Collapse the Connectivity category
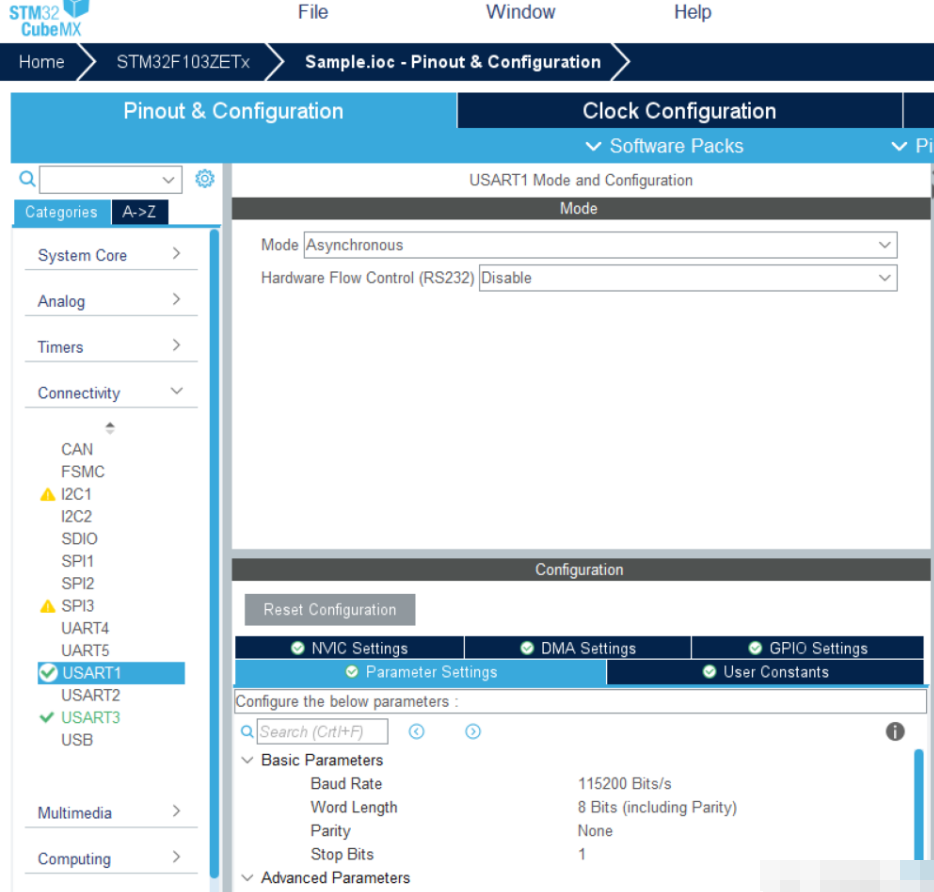Viewport: 934px width, 892px height. 111,393
